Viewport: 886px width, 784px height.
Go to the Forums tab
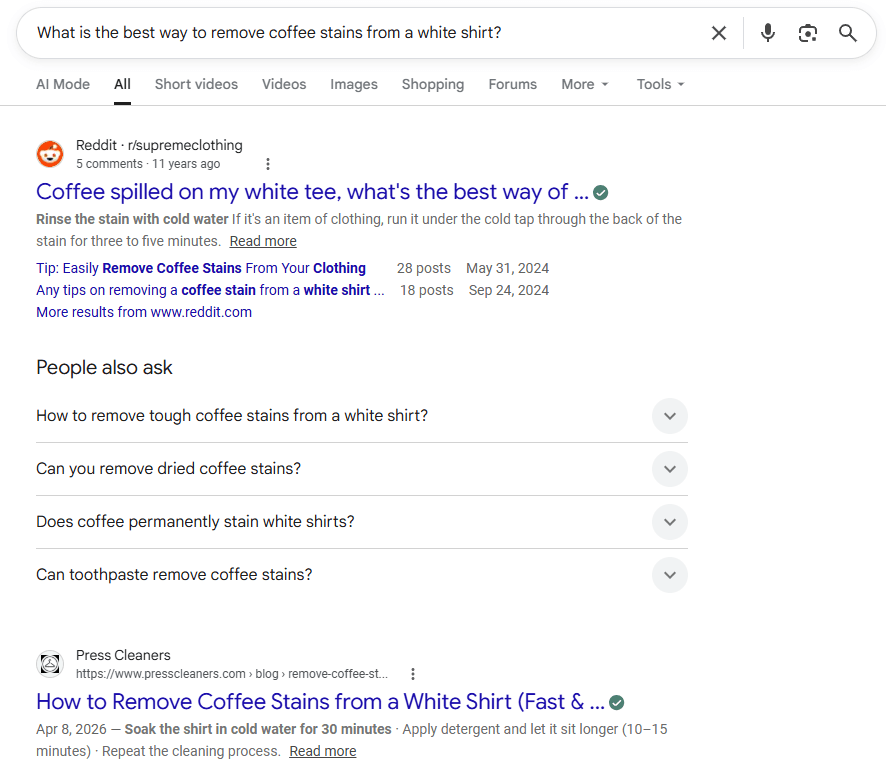click(x=513, y=84)
